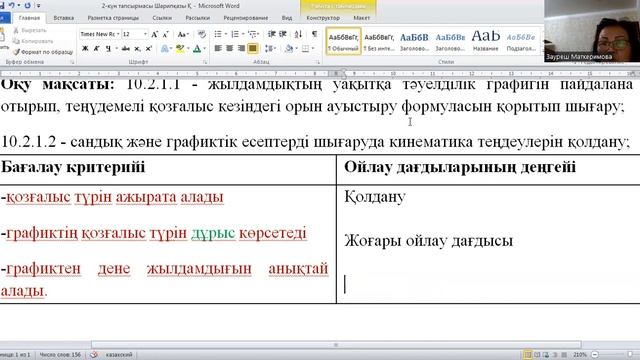Open the Вид ribbon tab
The image size is (640, 360).
[287, 18]
